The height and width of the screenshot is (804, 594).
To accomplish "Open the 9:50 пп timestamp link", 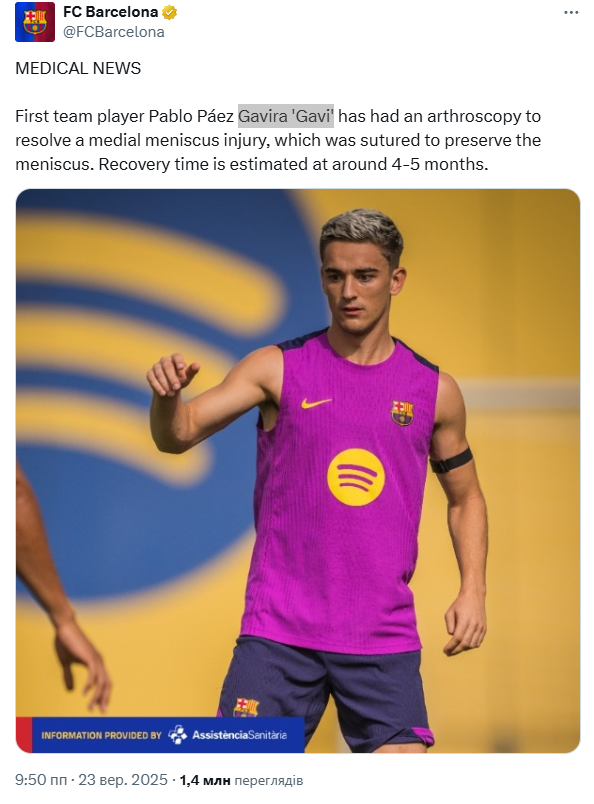I will pos(41,780).
